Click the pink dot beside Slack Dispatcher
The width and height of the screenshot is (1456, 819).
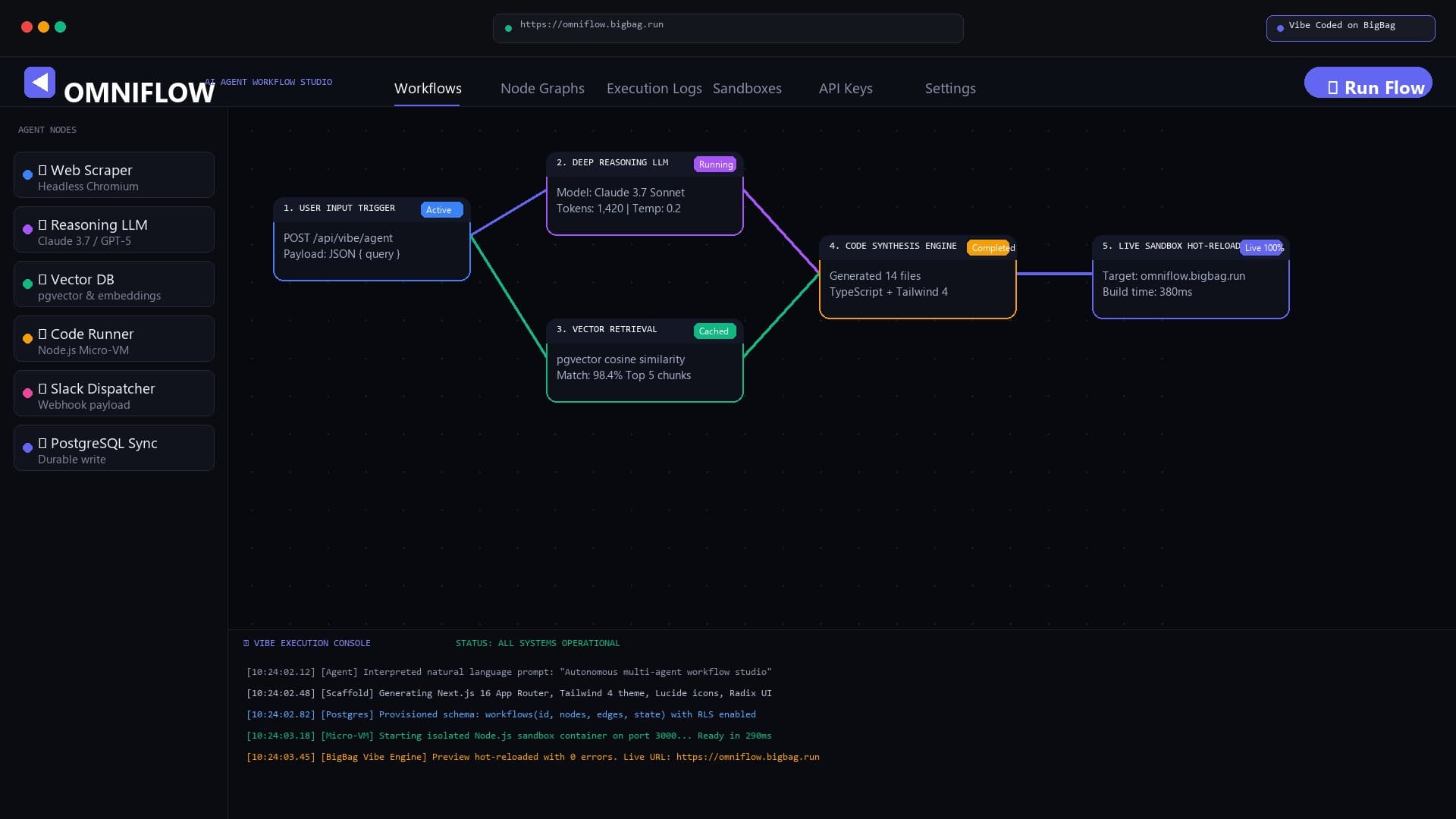pyautogui.click(x=27, y=393)
